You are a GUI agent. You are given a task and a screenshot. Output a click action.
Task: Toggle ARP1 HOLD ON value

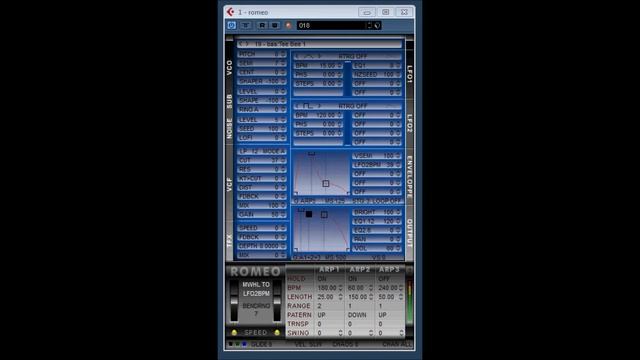pyautogui.click(x=322, y=279)
